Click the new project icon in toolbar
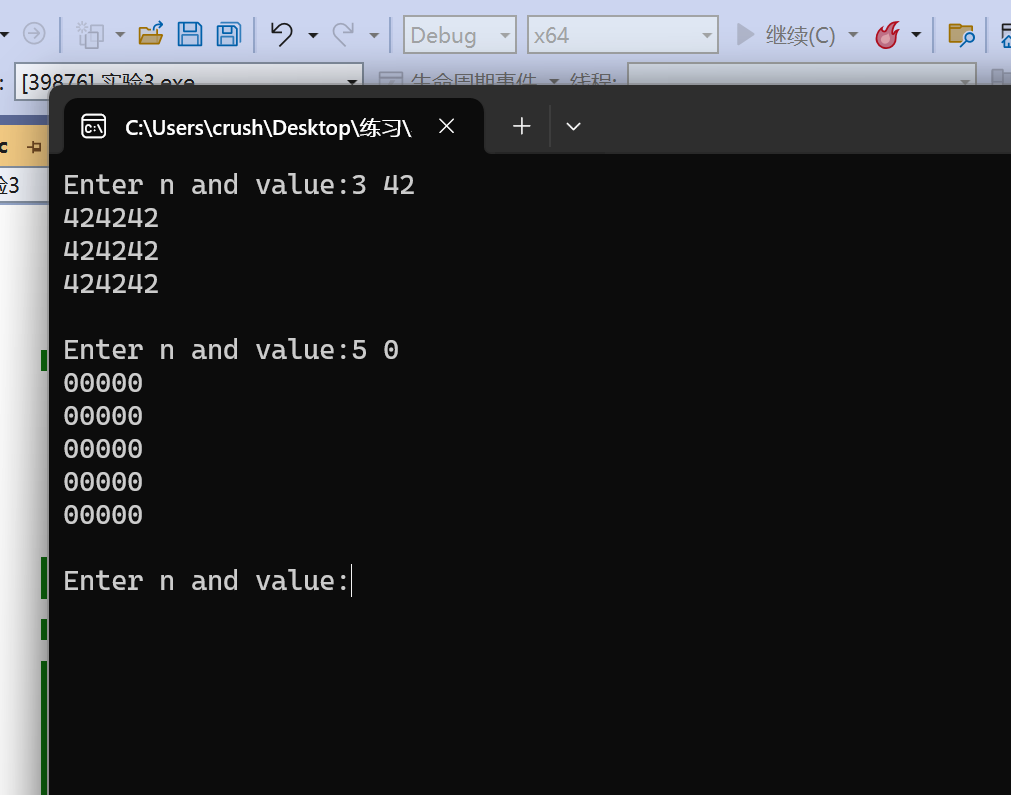This screenshot has height=795, width=1011. [90, 34]
